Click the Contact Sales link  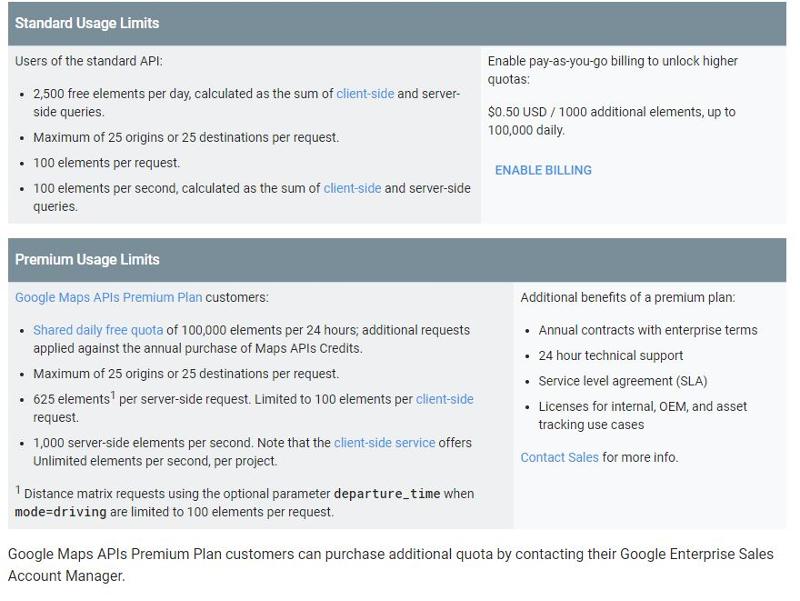coord(559,457)
